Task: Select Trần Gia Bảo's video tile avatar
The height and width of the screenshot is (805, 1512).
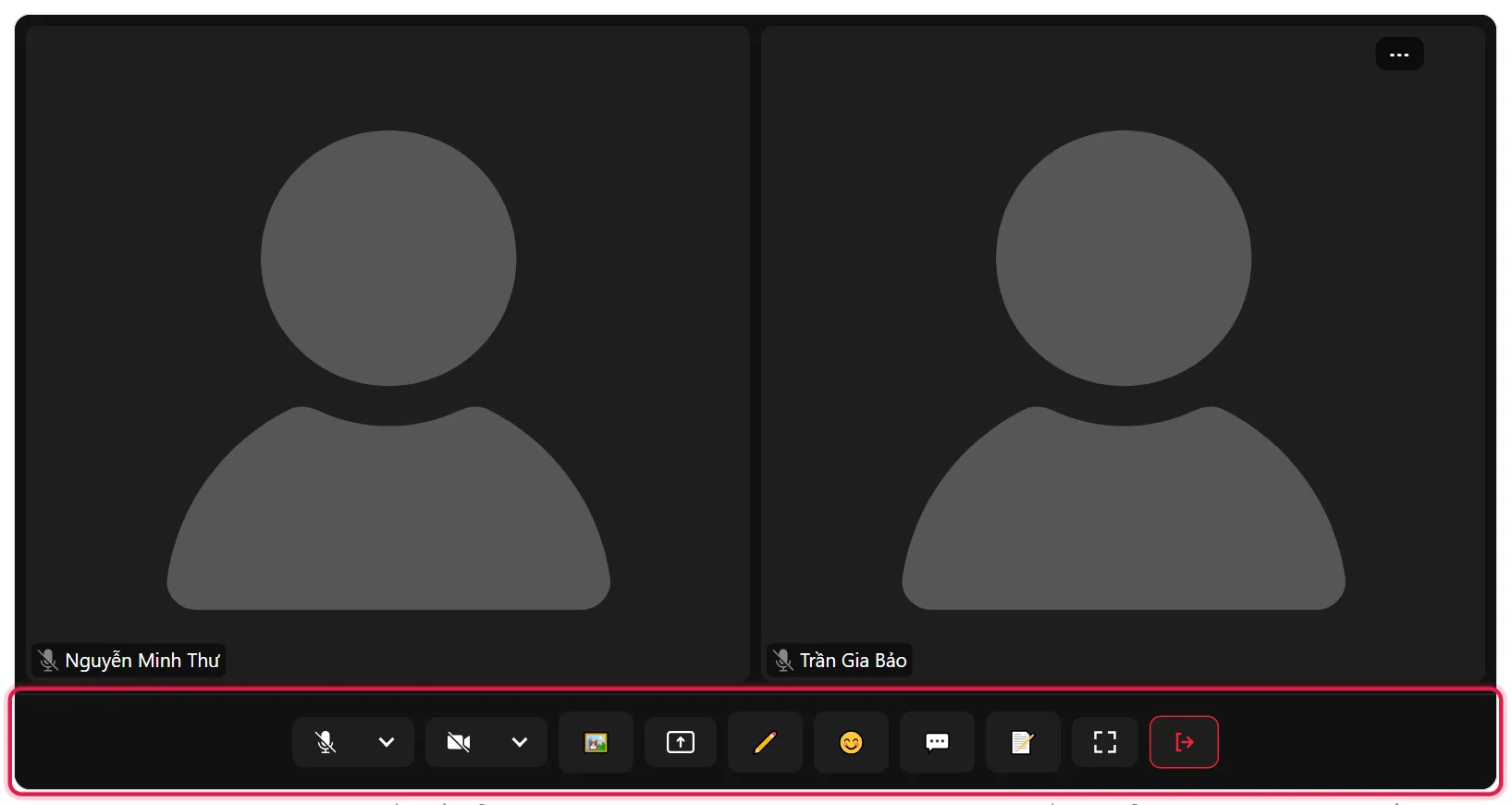Action: [1124, 370]
